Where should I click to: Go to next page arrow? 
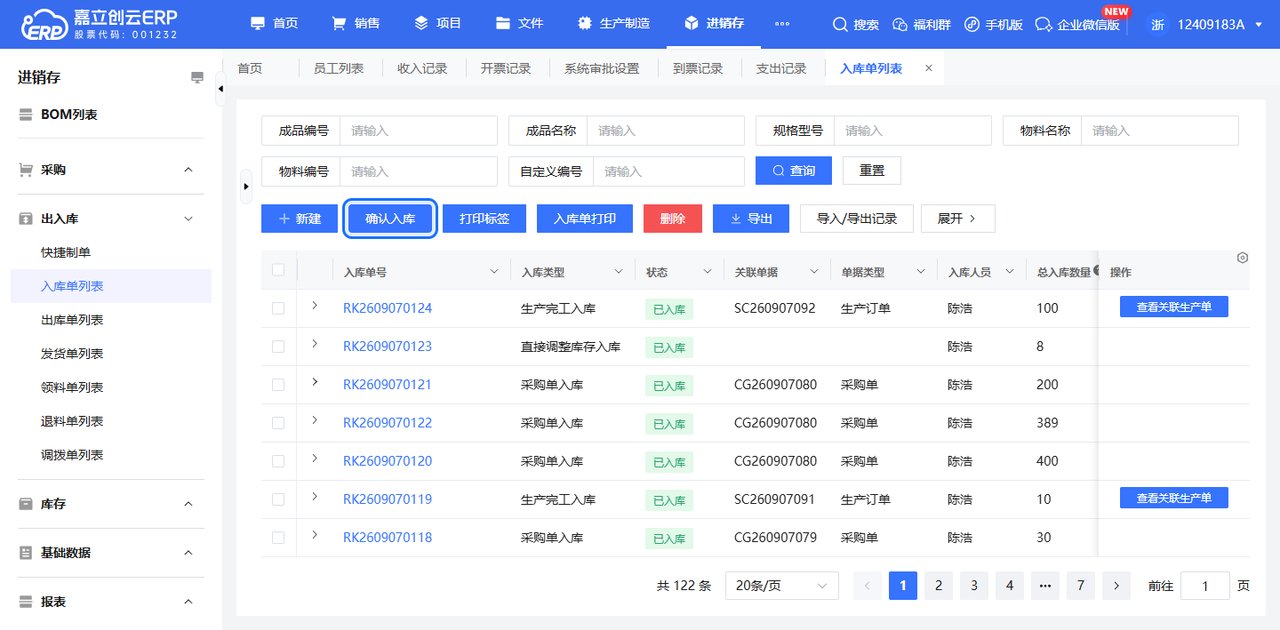[1116, 586]
